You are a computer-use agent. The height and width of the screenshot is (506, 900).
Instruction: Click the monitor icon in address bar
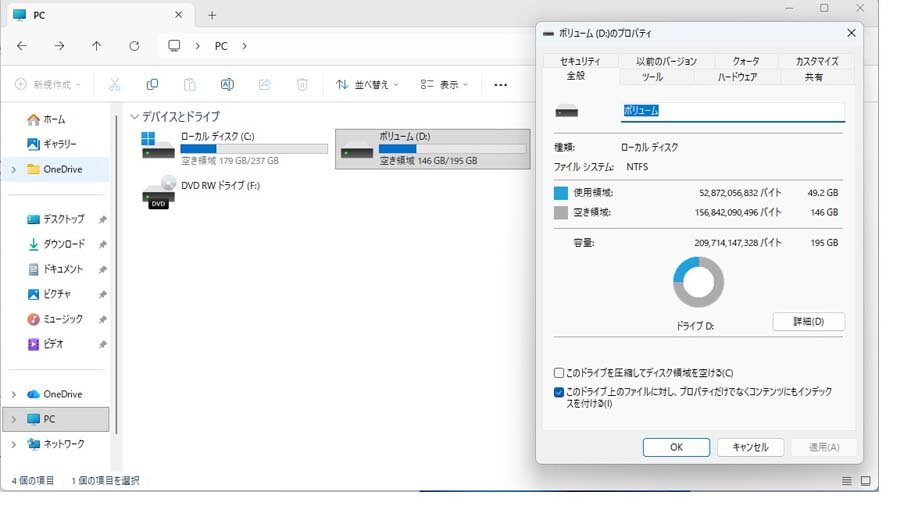[x=174, y=46]
